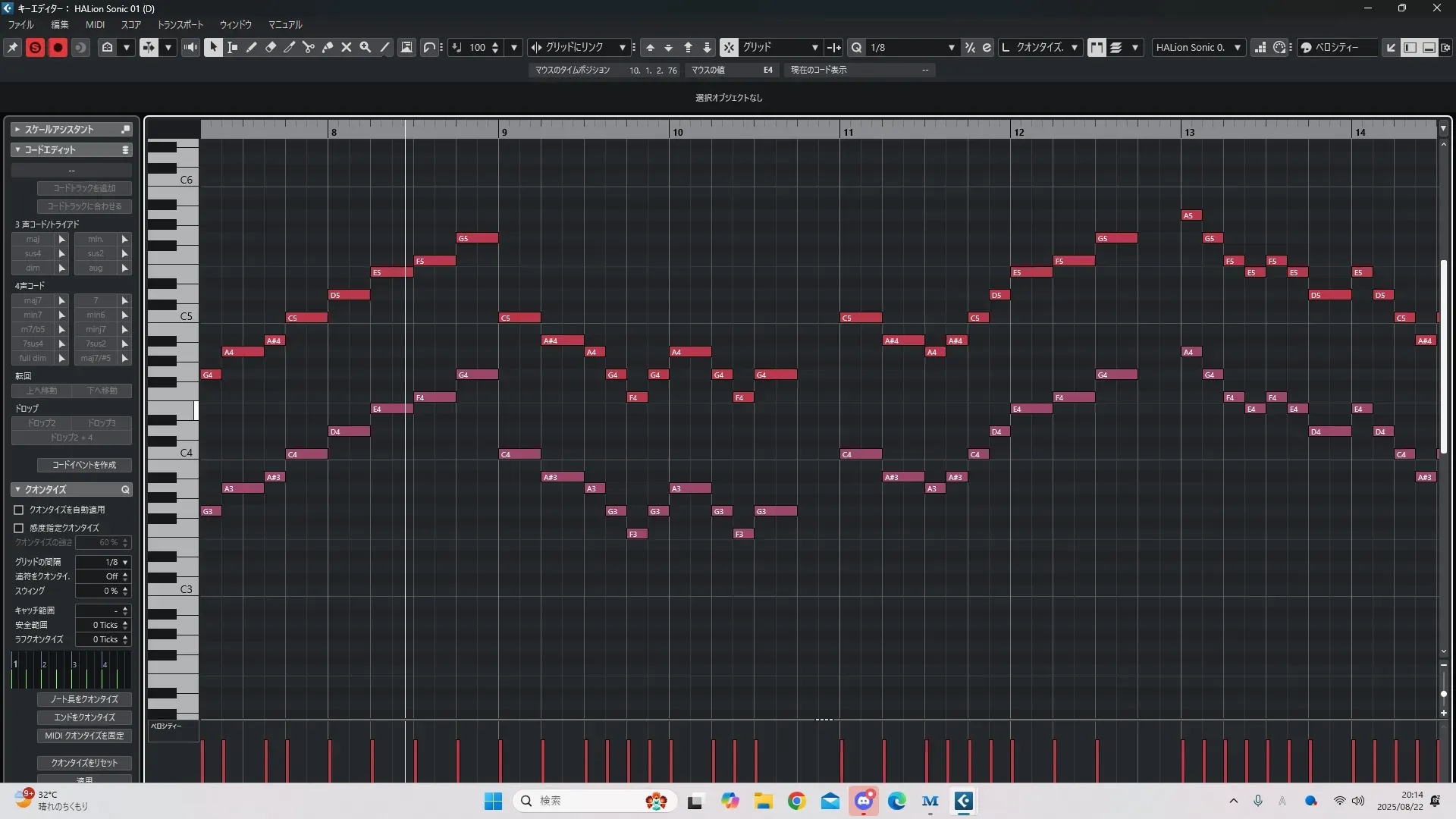Open the MIDI menu
The height and width of the screenshot is (819, 1456).
95,24
